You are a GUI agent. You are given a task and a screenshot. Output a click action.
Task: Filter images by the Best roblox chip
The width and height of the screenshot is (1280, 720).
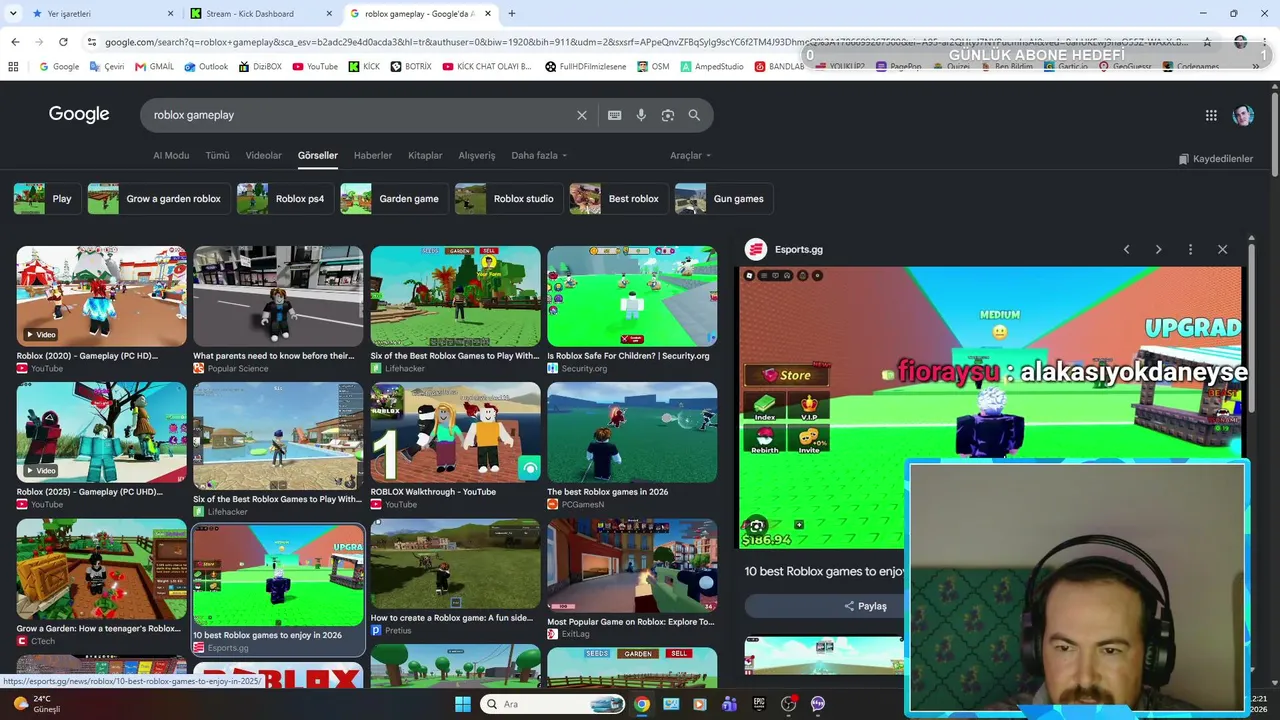coord(619,199)
